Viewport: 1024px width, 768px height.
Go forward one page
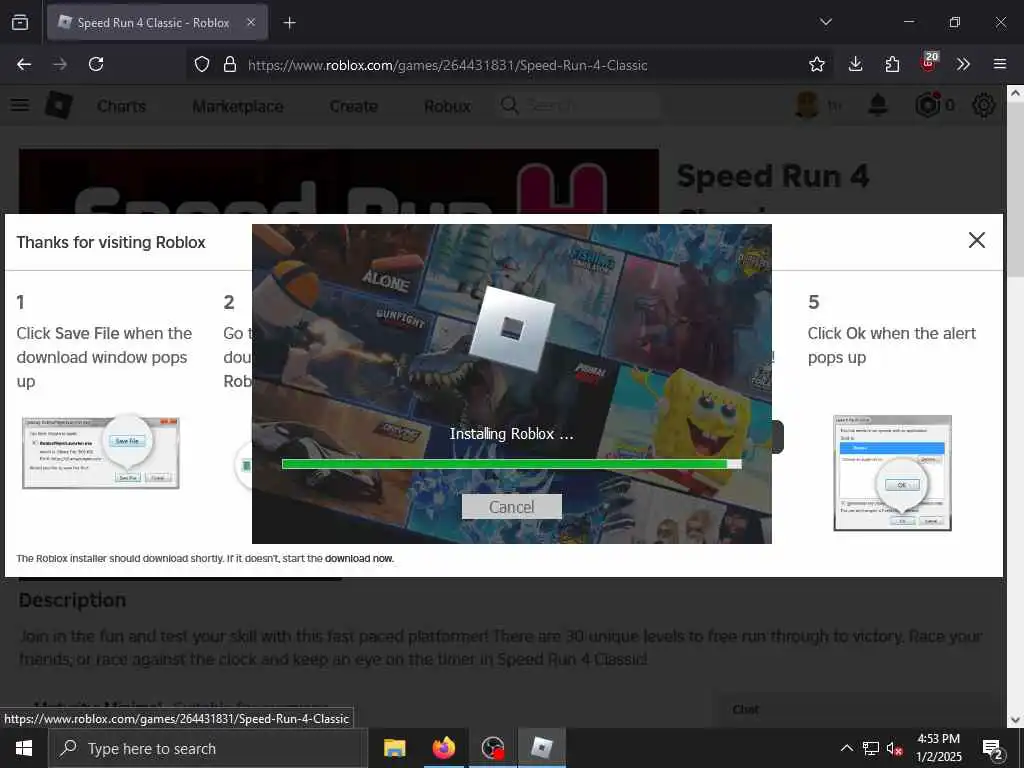[60, 64]
